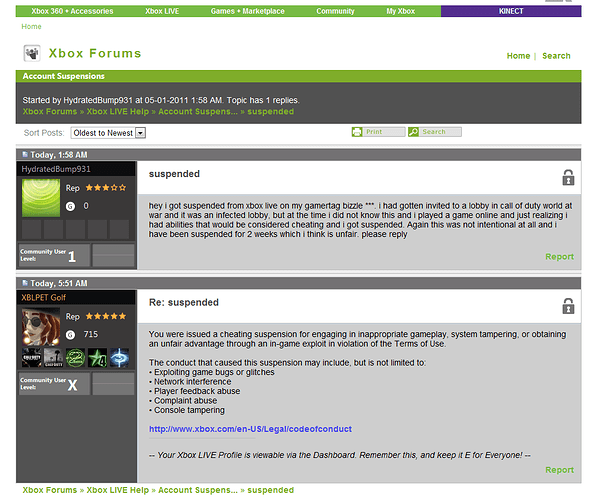Click second Call of Duty game badge icon

[54, 358]
